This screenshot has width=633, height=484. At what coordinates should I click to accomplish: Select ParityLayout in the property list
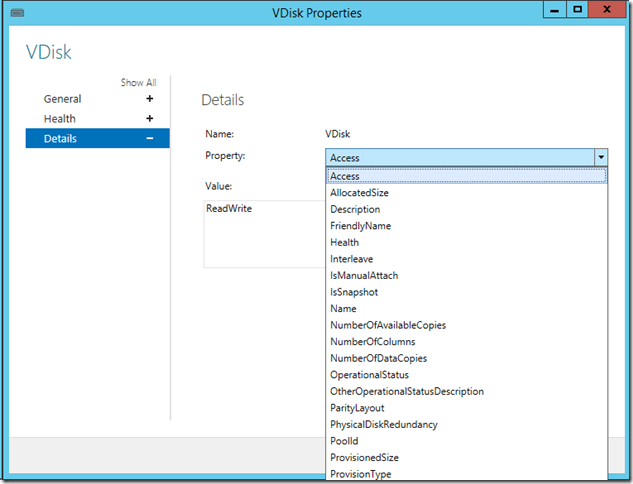(x=357, y=408)
